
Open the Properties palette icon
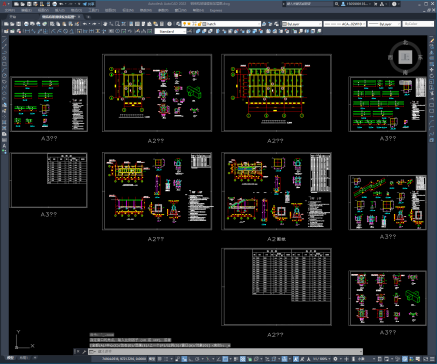click(x=131, y=24)
